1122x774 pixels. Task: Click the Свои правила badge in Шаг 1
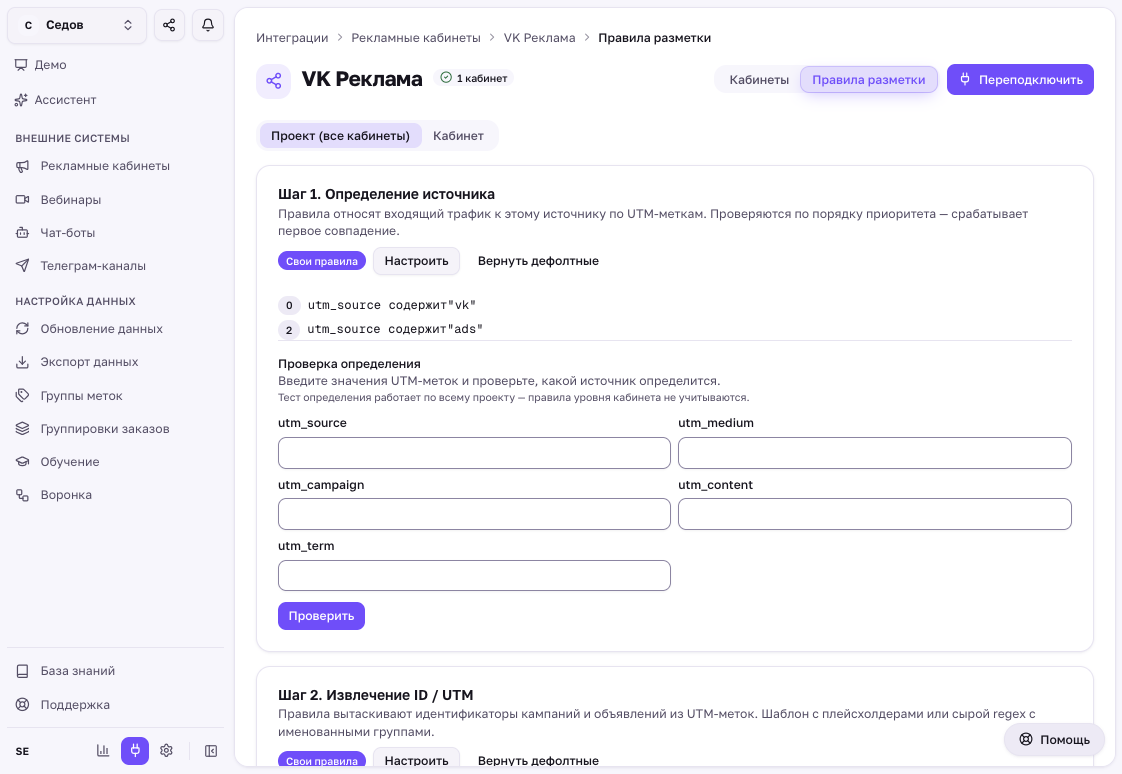(x=322, y=261)
